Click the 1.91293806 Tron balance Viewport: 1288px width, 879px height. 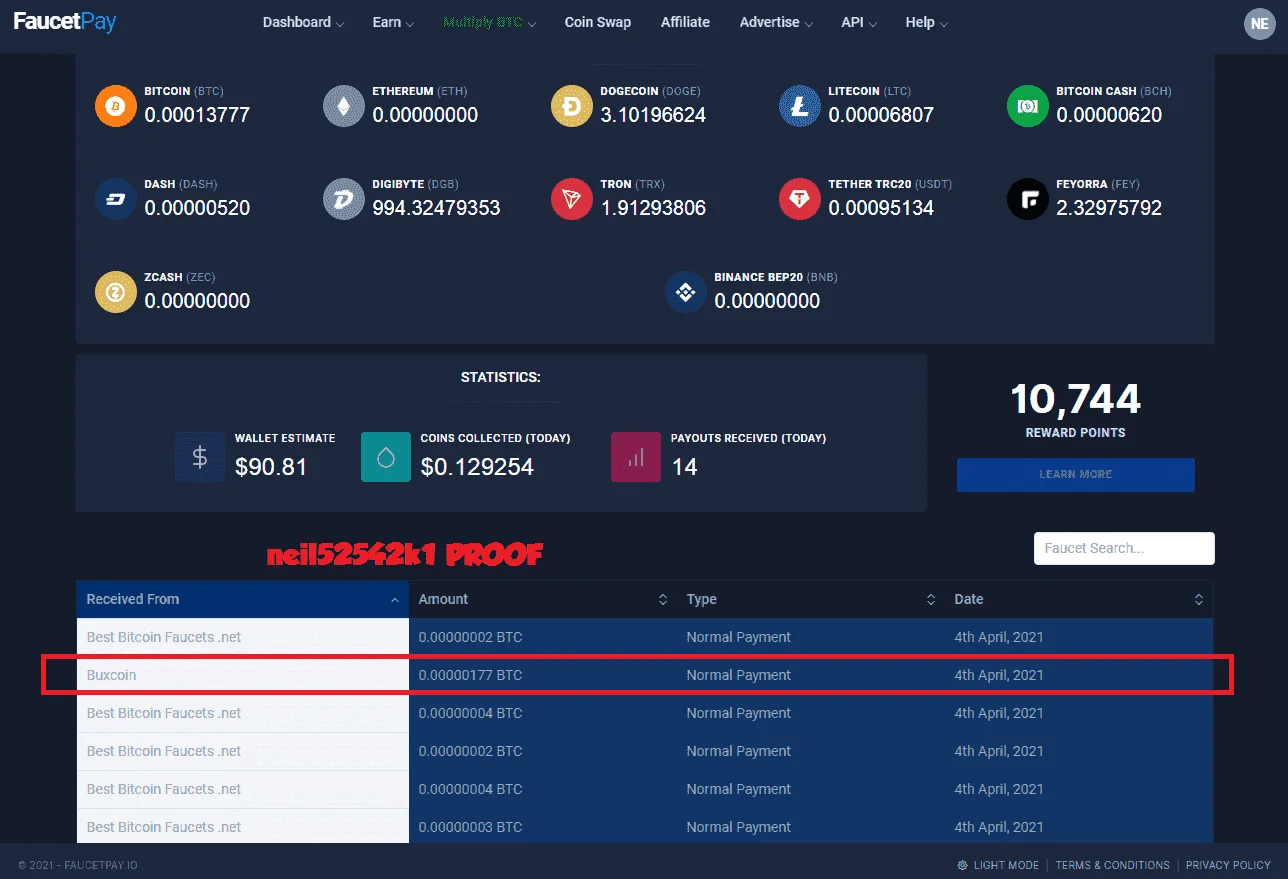pyautogui.click(x=653, y=208)
